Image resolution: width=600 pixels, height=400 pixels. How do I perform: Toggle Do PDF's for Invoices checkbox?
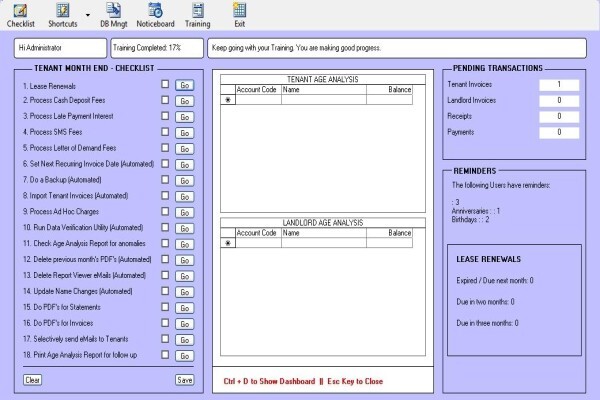(165, 323)
